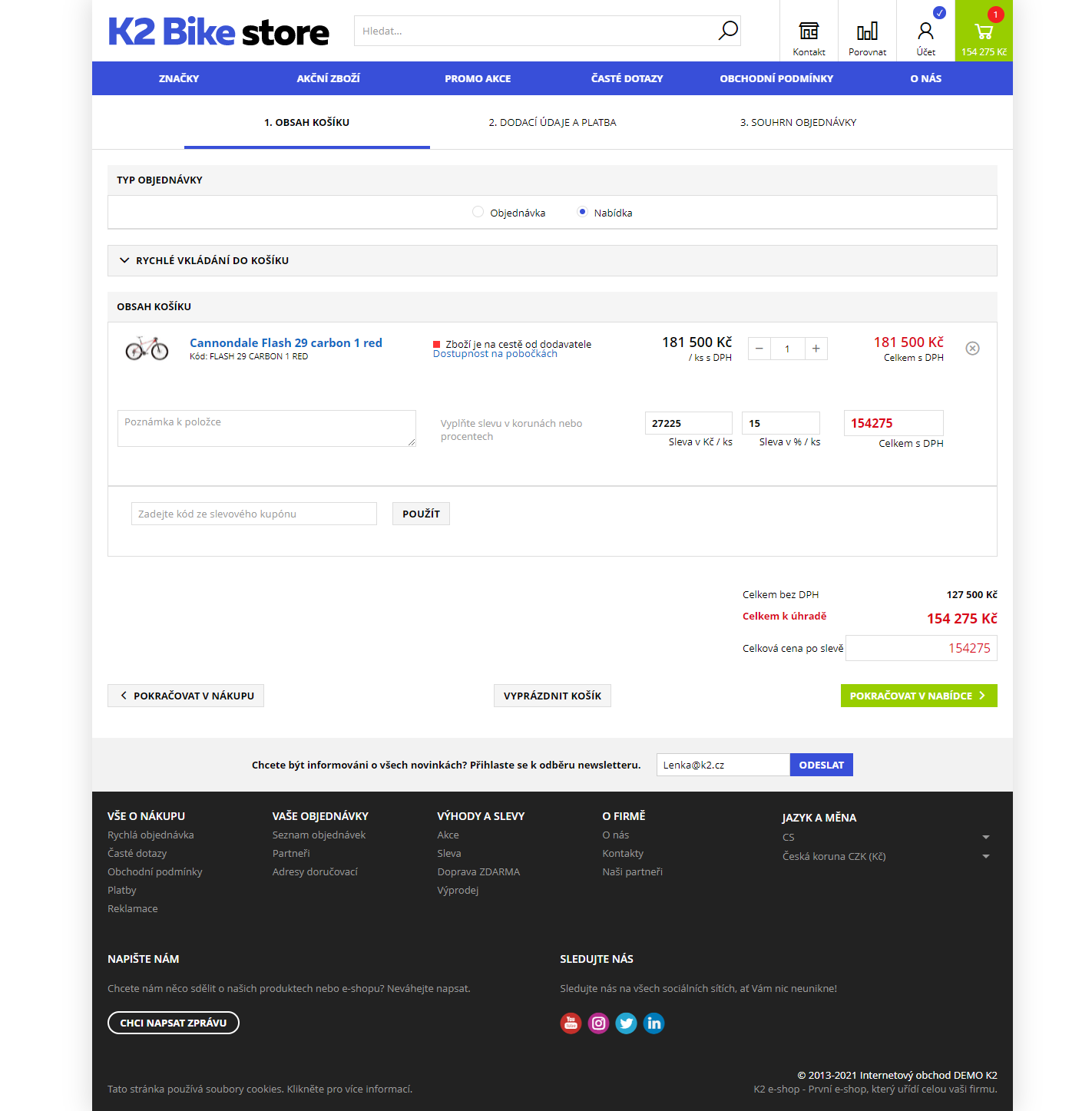Remove Cannondale Flash item from cart
This screenshot has height=1111, width=1092.
point(972,349)
